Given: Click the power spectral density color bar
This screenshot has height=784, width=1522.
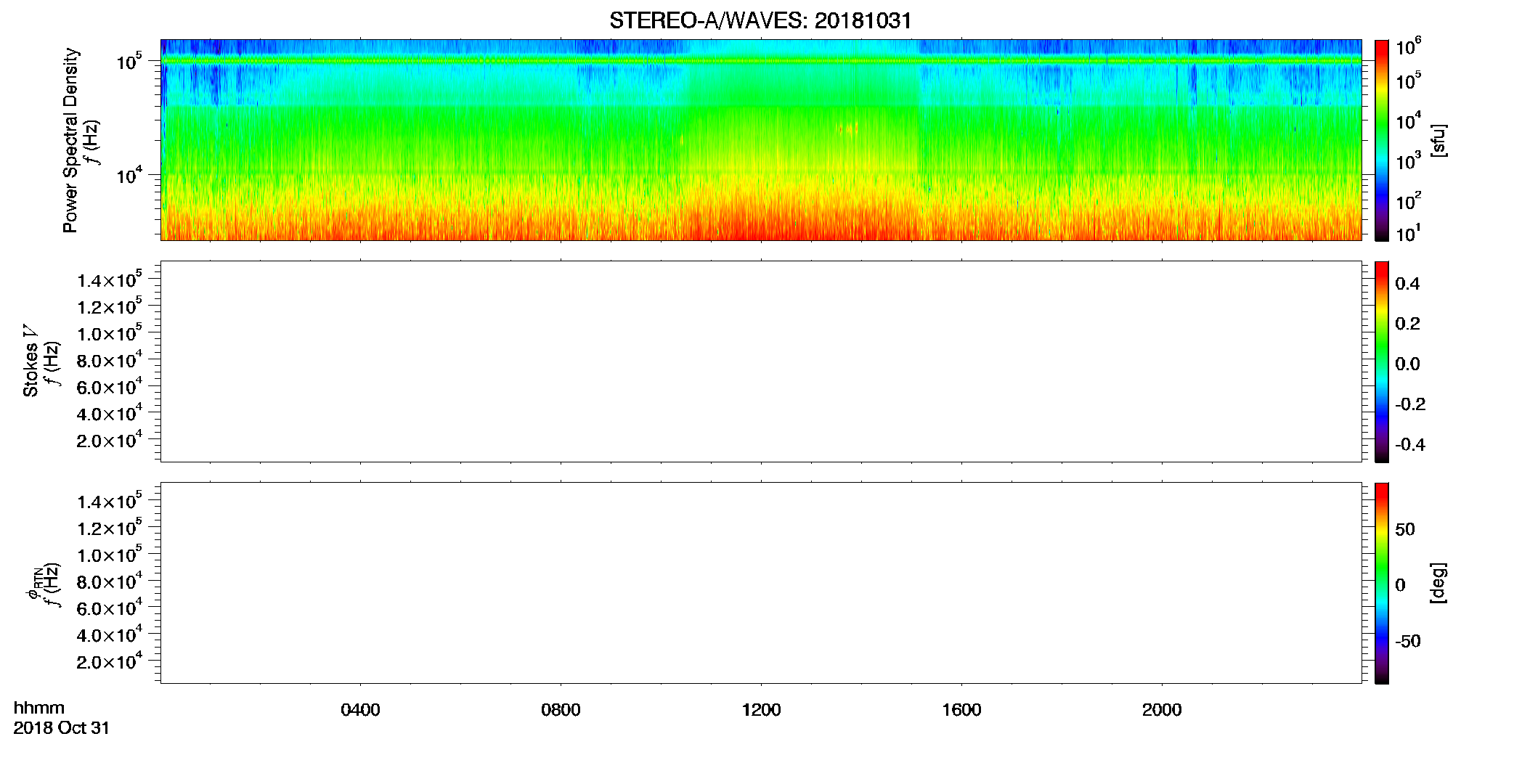Looking at the screenshot, I should click(x=1382, y=140).
